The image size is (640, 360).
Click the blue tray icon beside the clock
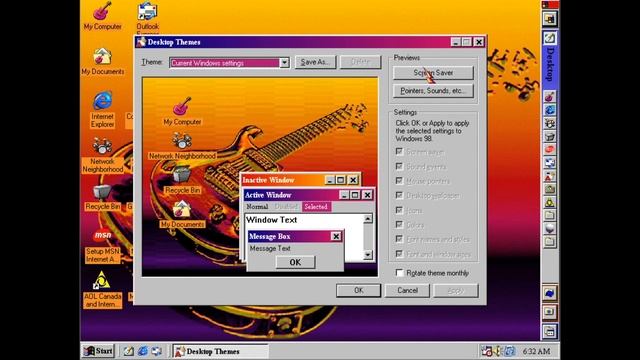[509, 351]
